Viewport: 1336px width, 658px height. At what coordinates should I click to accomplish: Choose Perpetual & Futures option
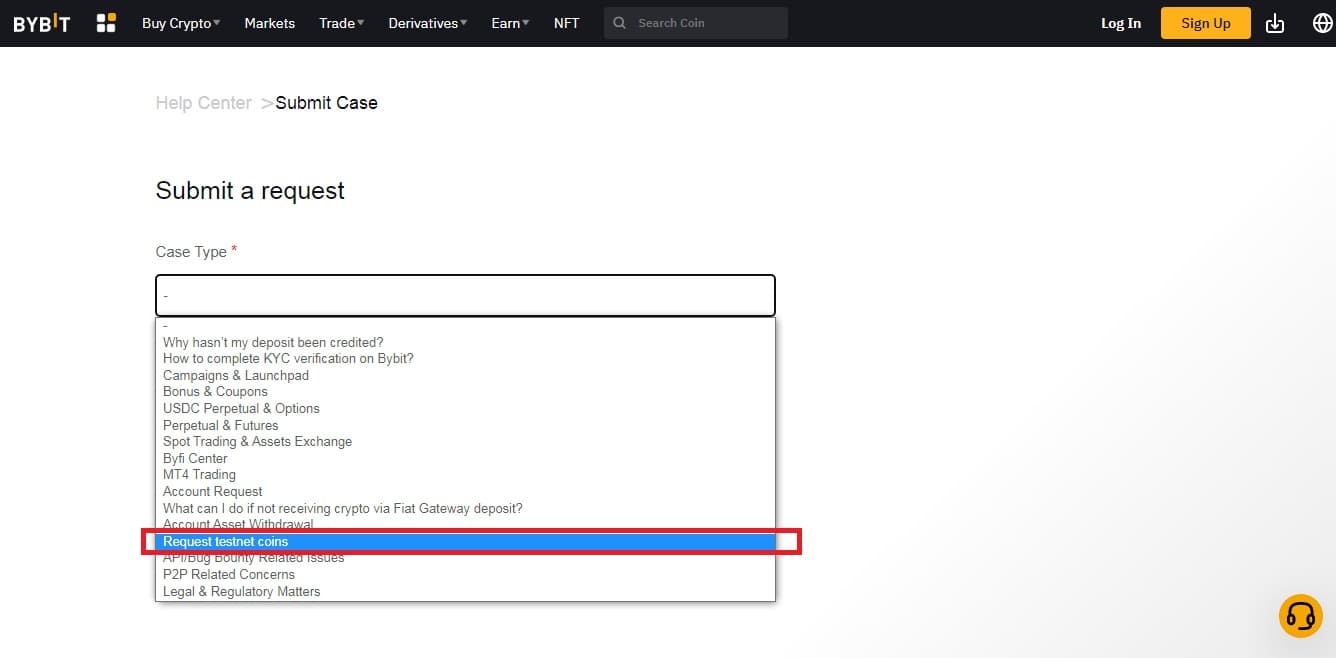[x=466, y=425]
